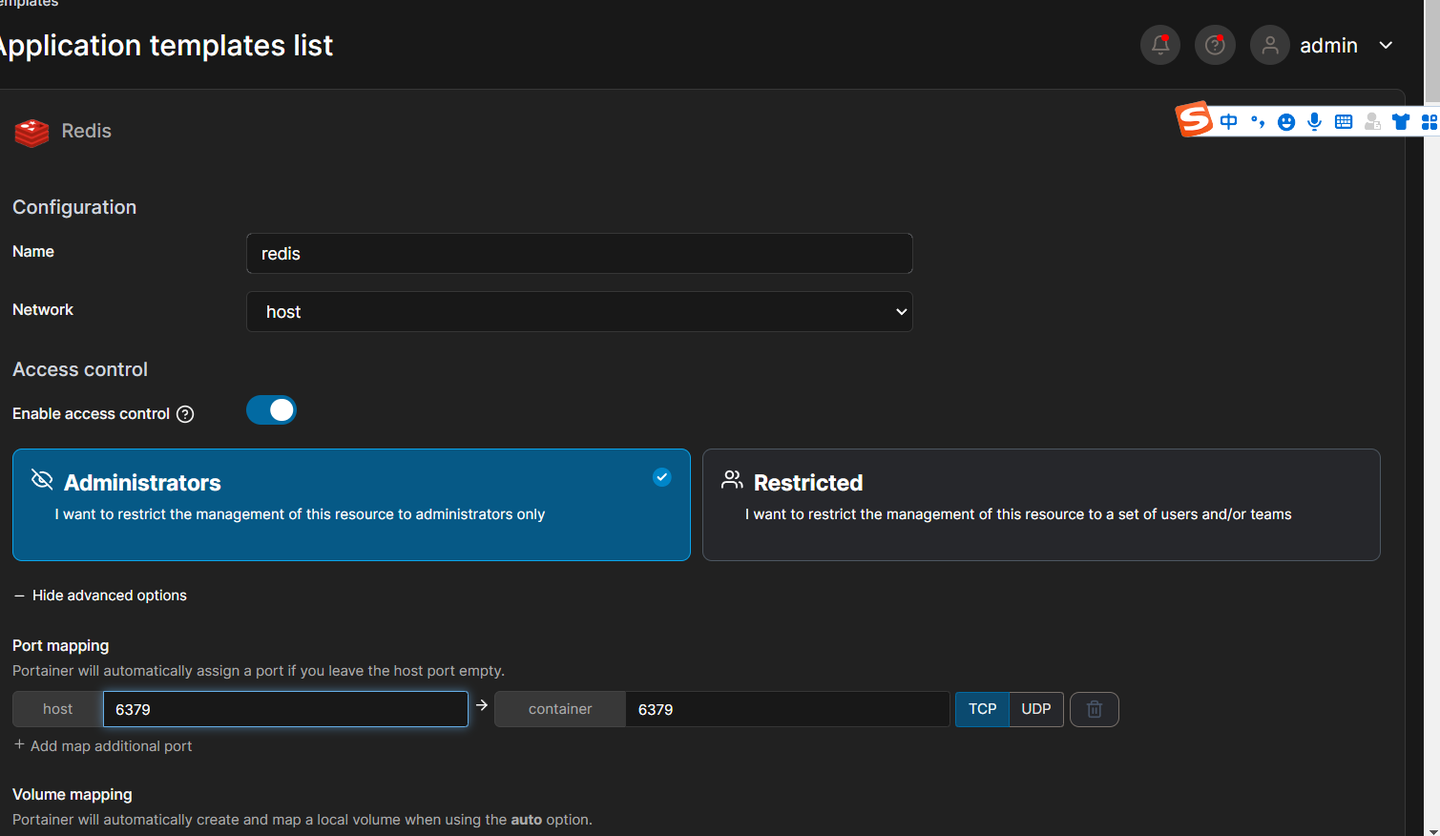Open the notifications bell icon
Screen dimensions: 1440x836
click(1160, 45)
